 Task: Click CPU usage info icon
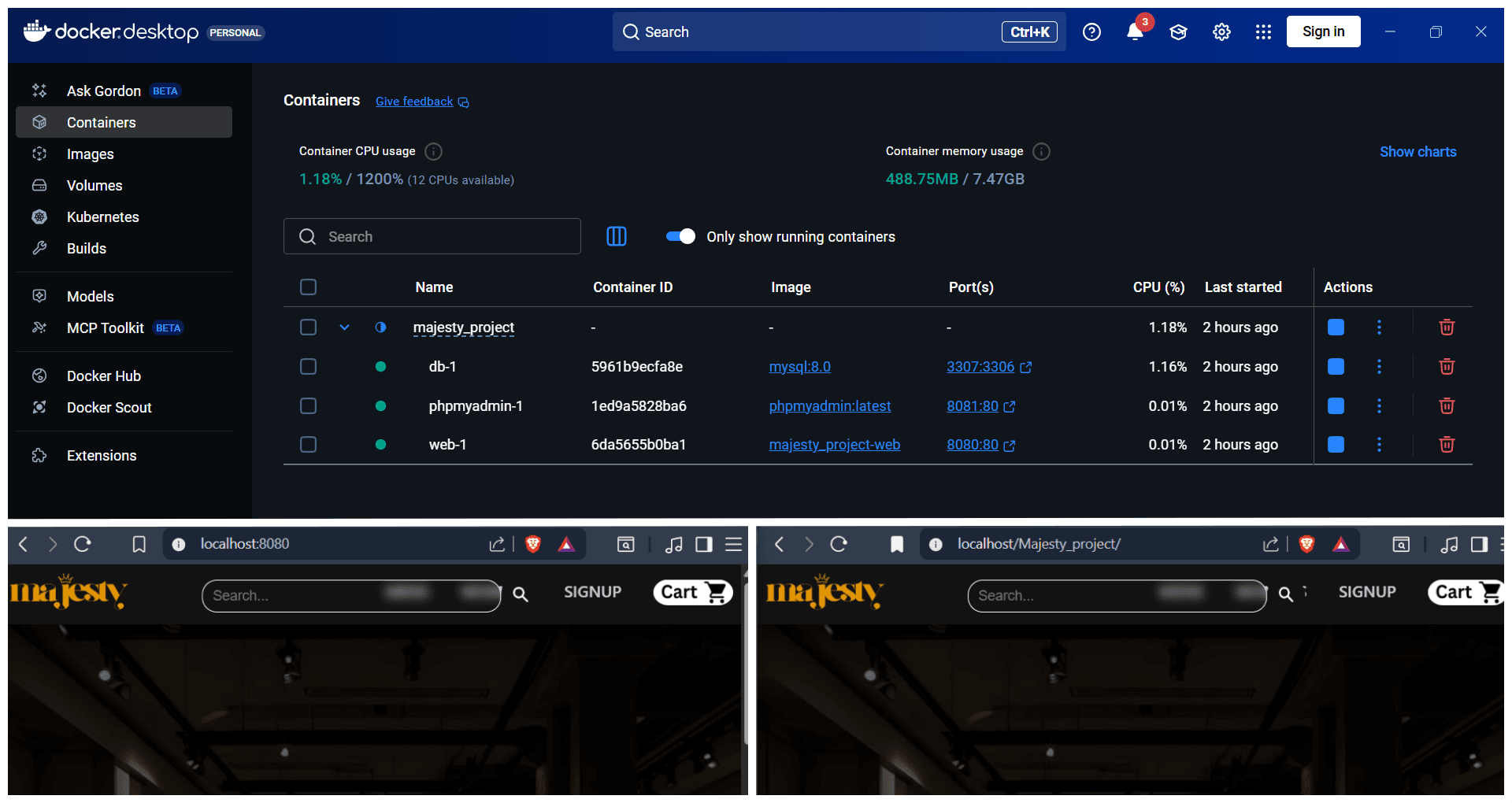(x=433, y=151)
